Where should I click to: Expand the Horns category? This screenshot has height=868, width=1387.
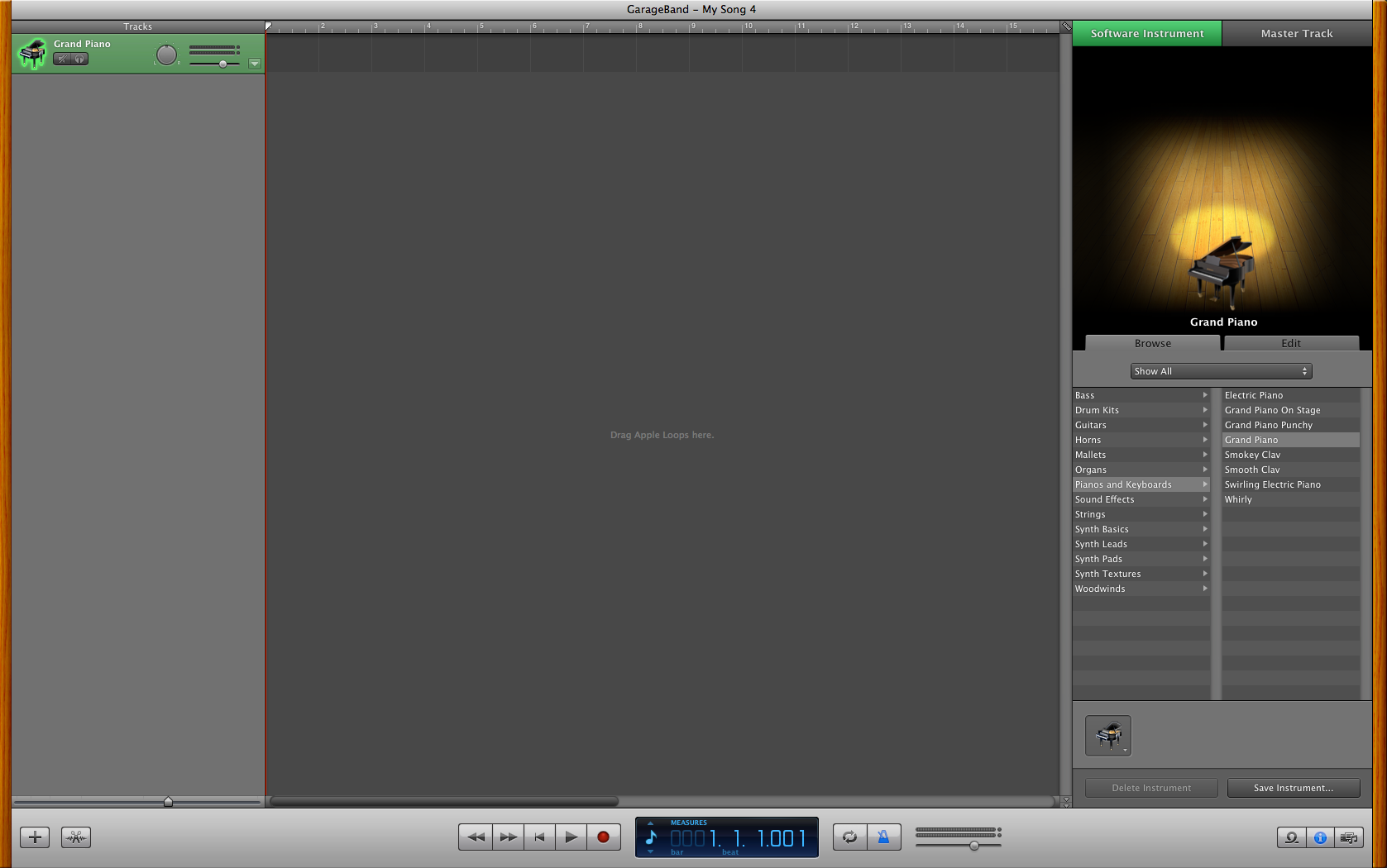(x=1141, y=440)
